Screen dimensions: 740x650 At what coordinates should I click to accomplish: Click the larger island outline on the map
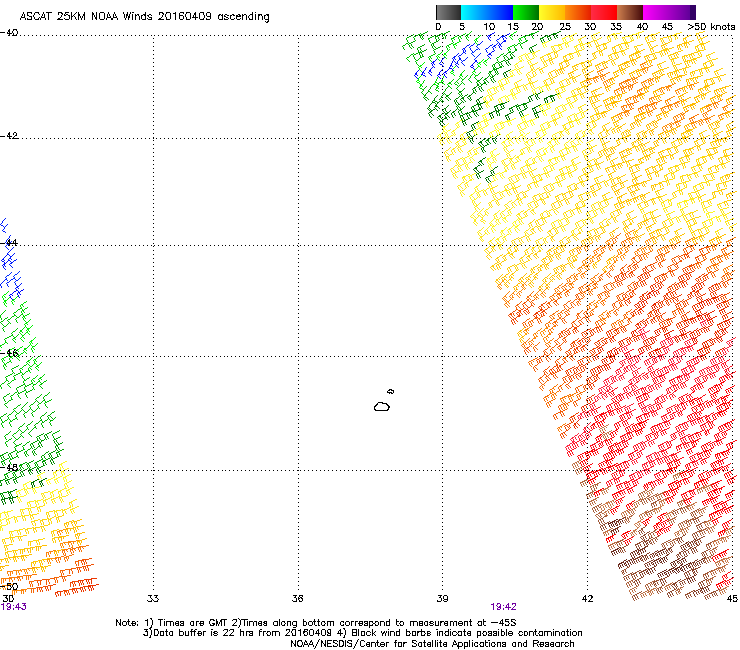point(382,406)
